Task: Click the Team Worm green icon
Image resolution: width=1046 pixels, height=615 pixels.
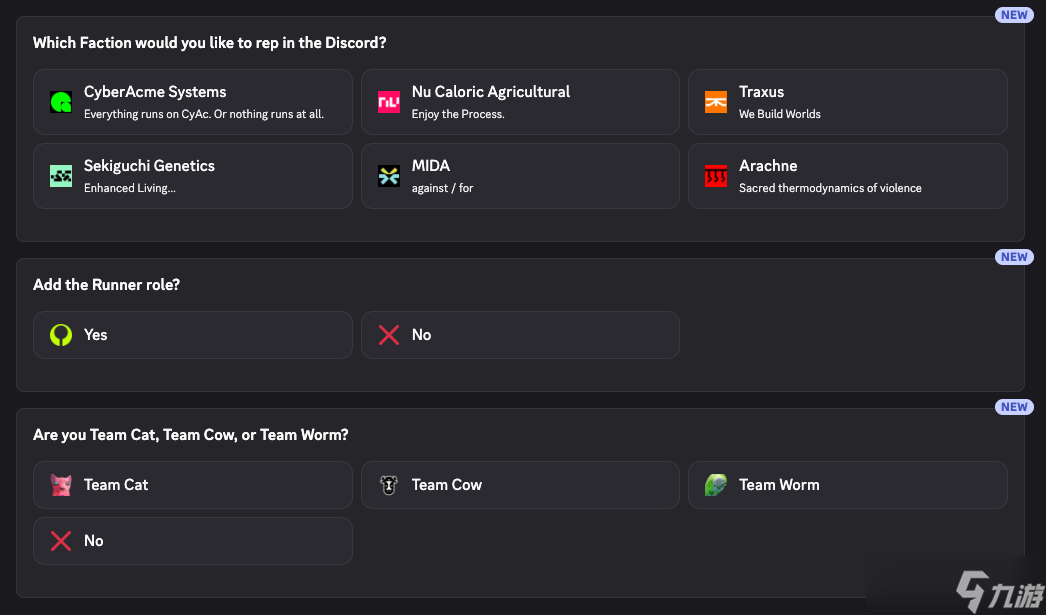Action: click(x=716, y=485)
